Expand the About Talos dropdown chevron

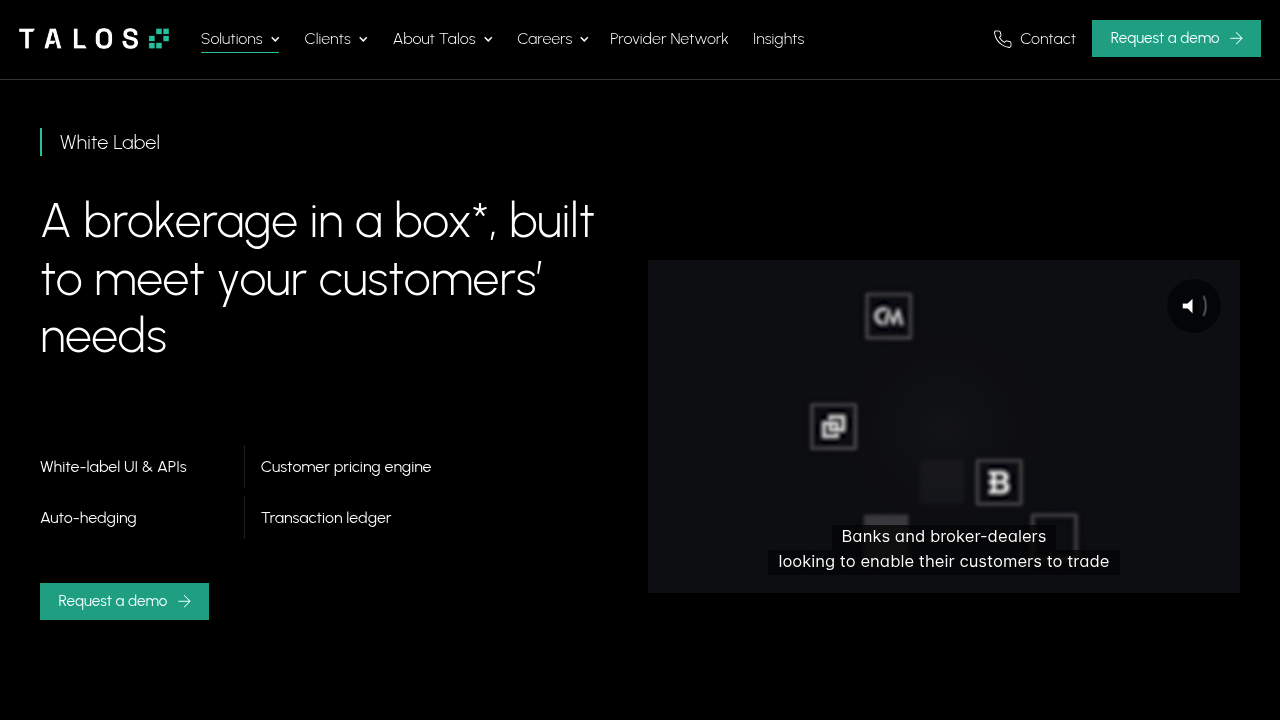[488, 39]
